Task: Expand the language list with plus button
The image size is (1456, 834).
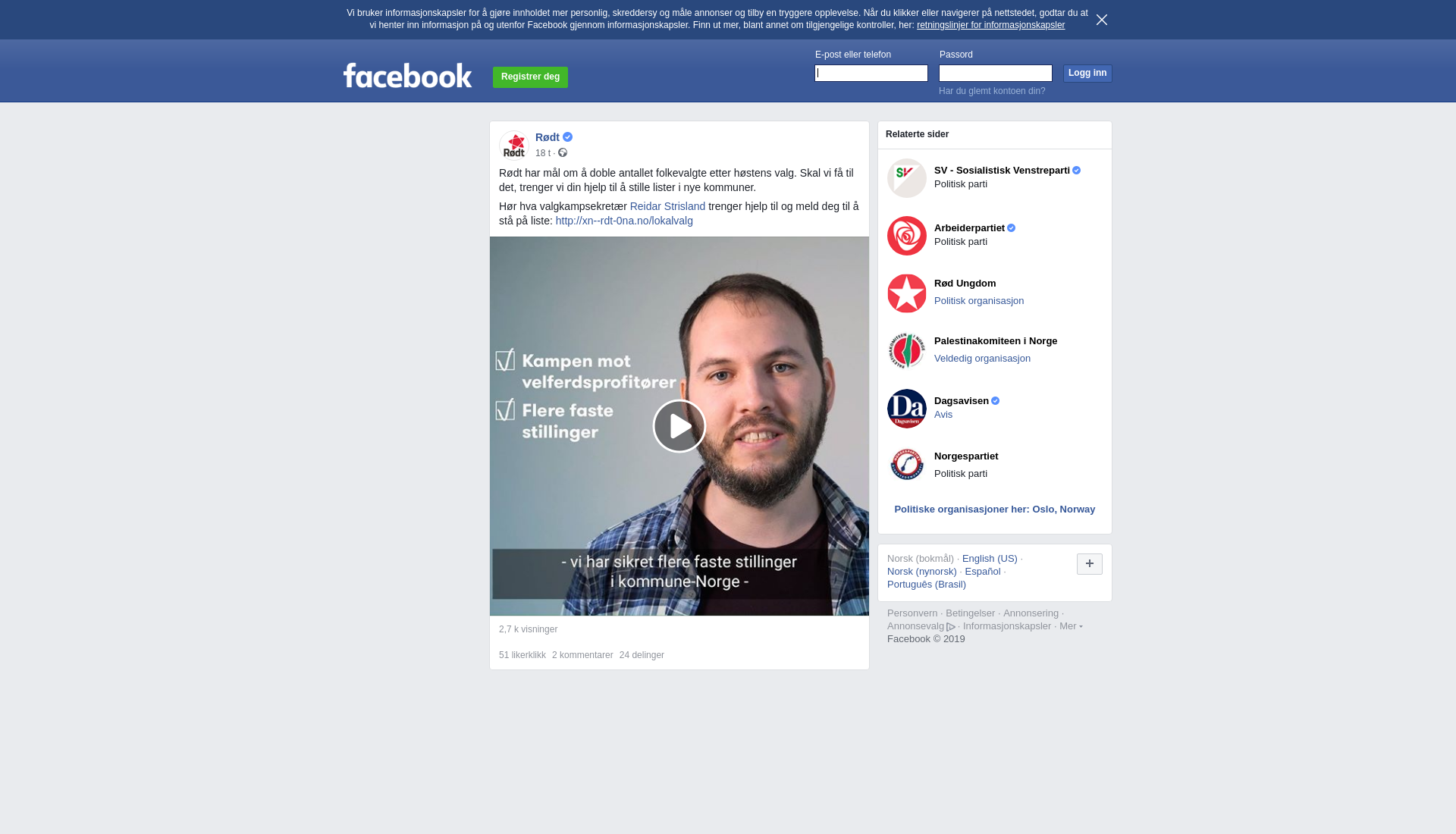Action: pyautogui.click(x=1090, y=564)
